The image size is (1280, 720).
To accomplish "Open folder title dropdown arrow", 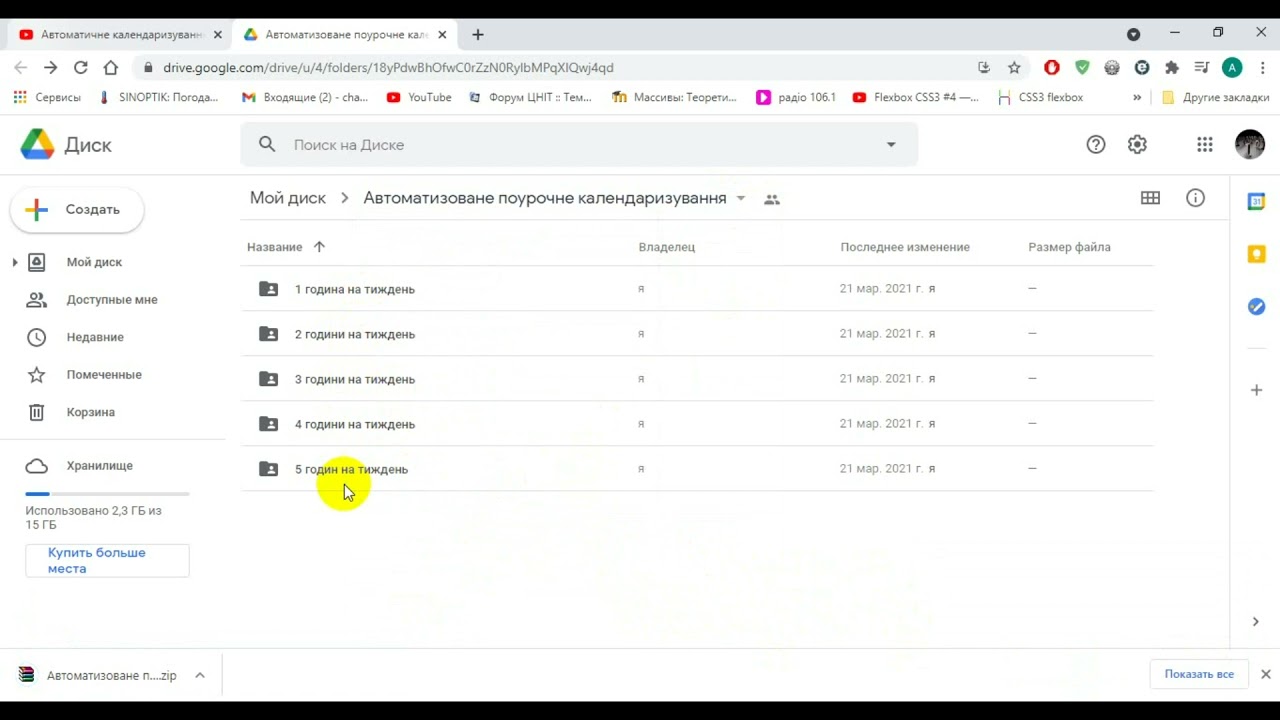I will [x=741, y=198].
